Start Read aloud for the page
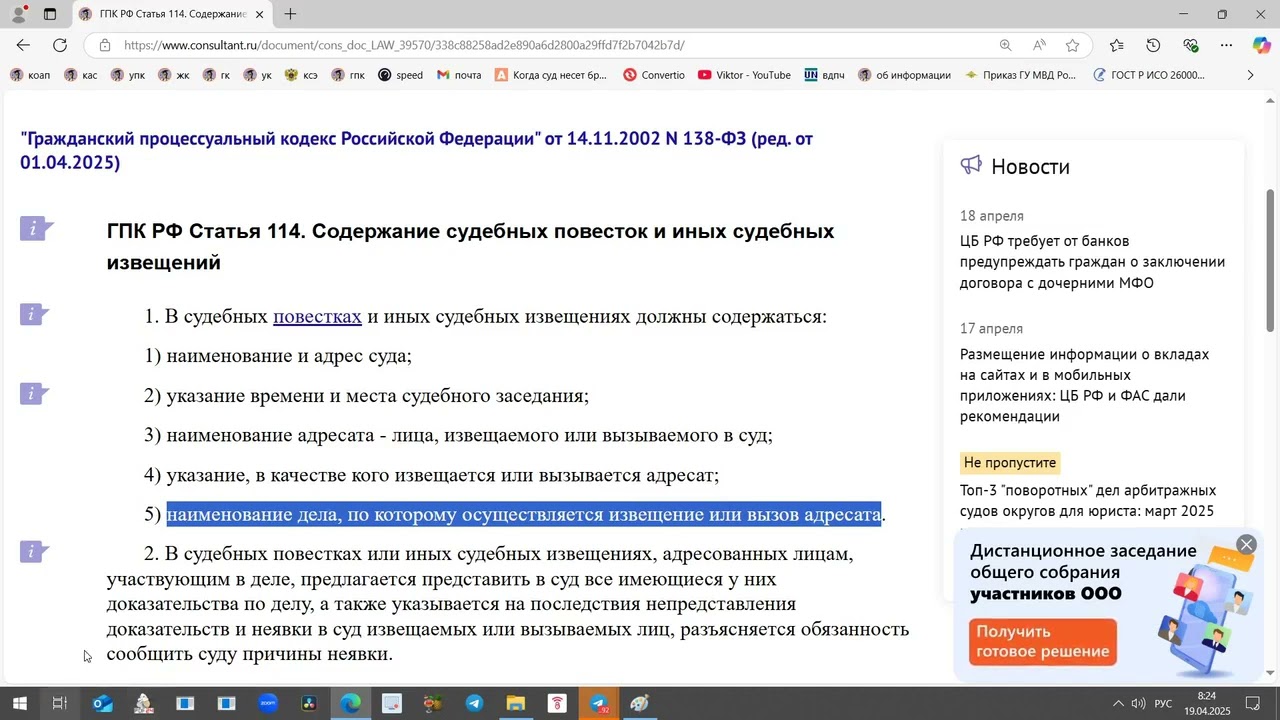Image resolution: width=1280 pixels, height=720 pixels. 1039,45
